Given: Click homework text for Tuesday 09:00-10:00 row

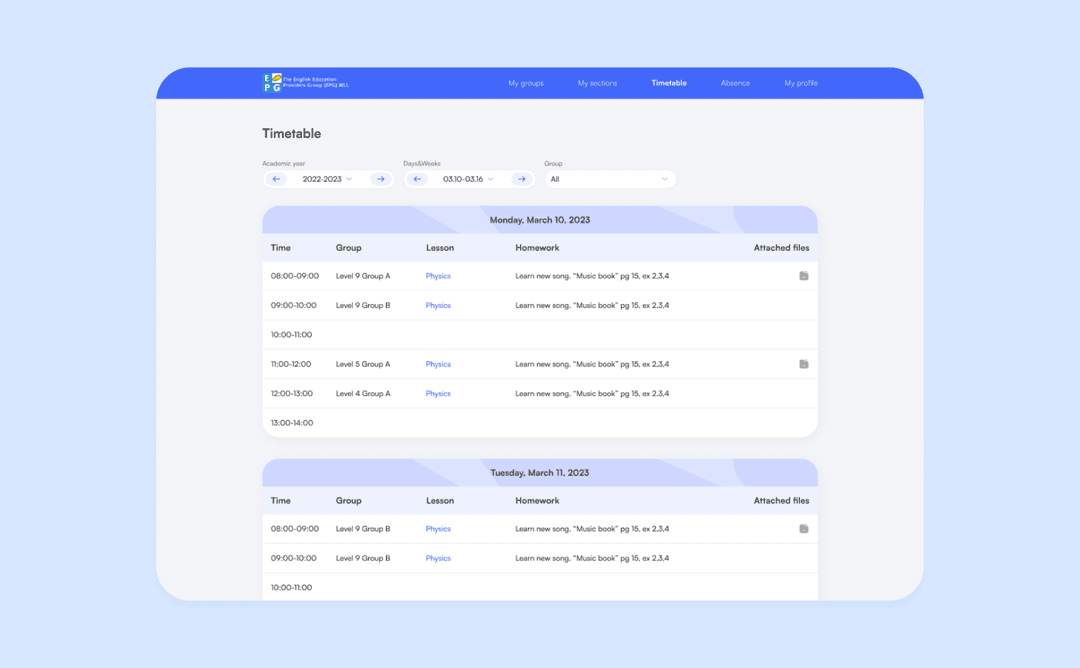Looking at the screenshot, I should [592, 558].
